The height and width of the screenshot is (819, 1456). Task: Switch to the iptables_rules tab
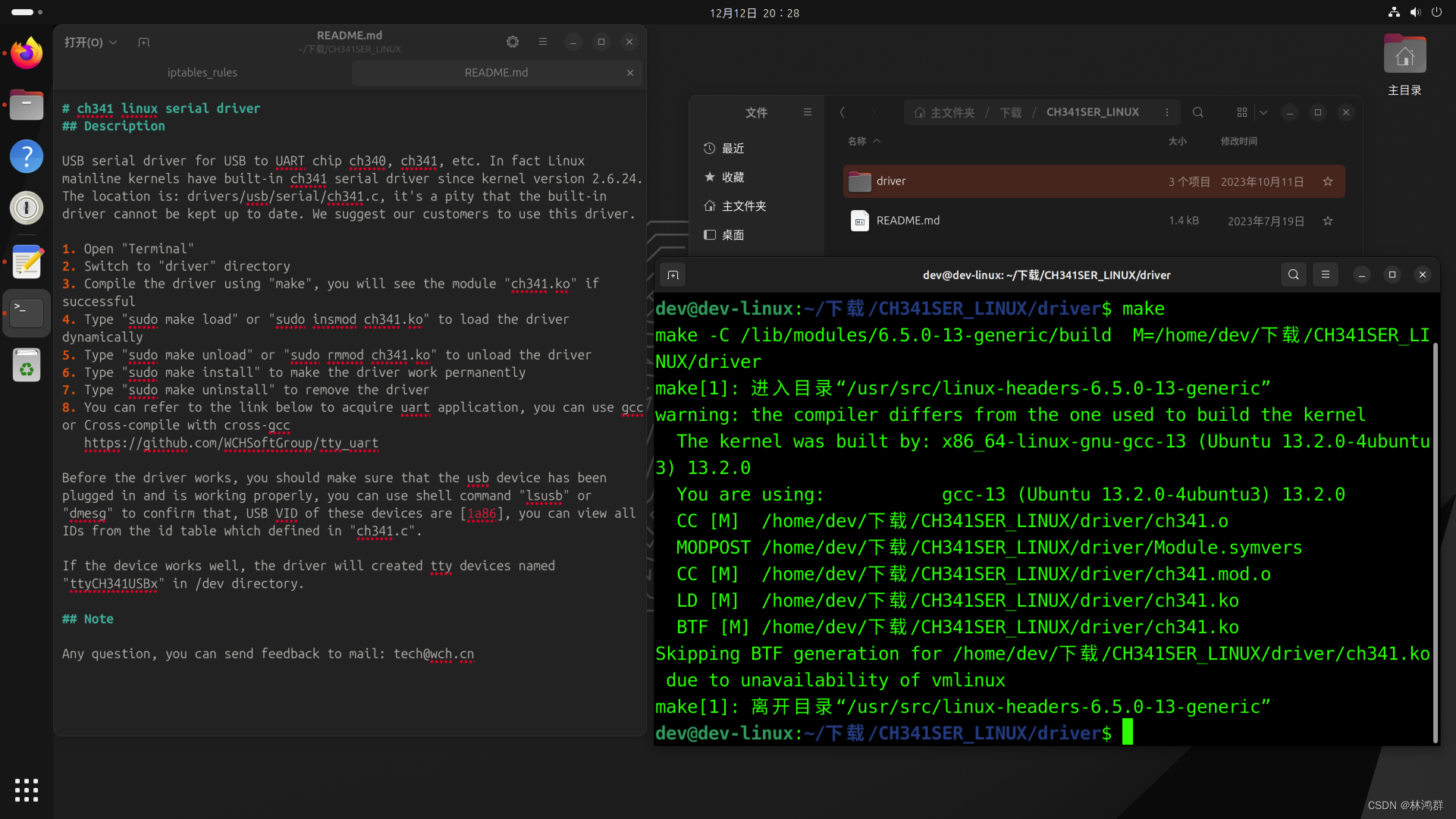[x=202, y=73]
